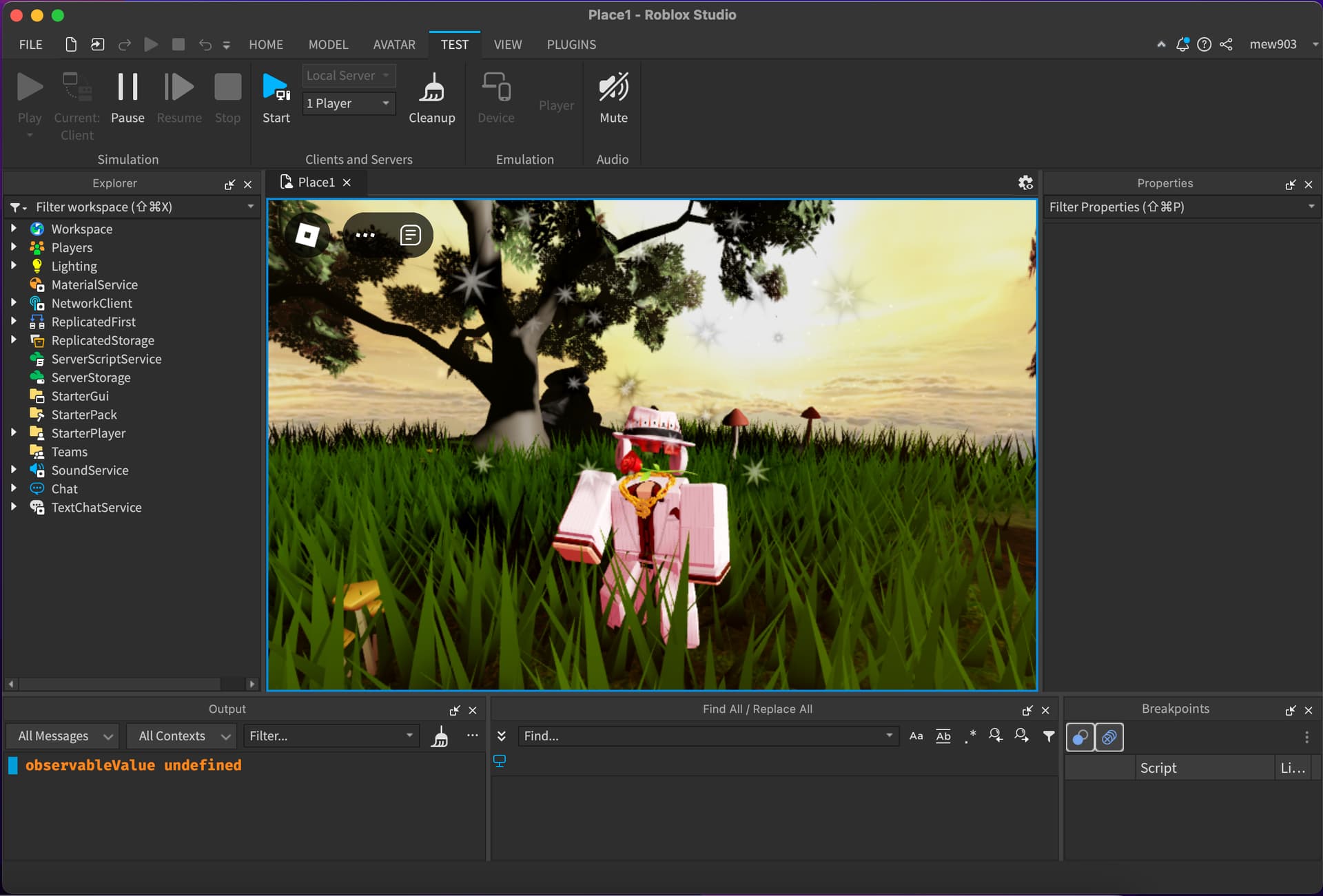Screen dimensions: 1323x896
Task: Open the FILE menu
Action: pos(30,44)
